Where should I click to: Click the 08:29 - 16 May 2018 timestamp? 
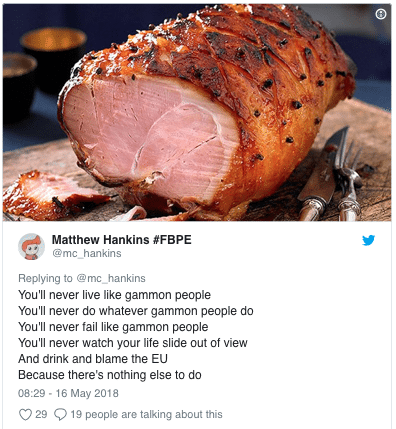[68, 393]
